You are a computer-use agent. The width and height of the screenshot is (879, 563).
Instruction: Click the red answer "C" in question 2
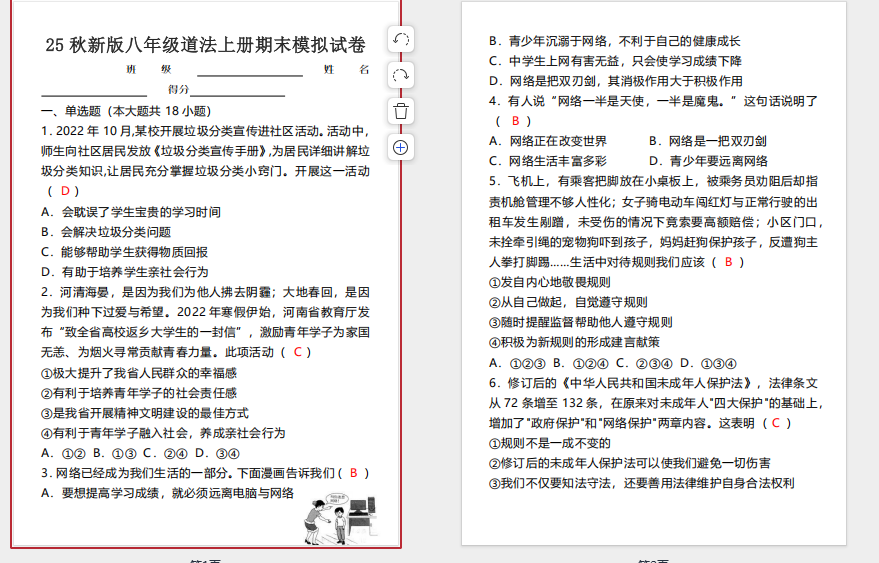click(297, 352)
